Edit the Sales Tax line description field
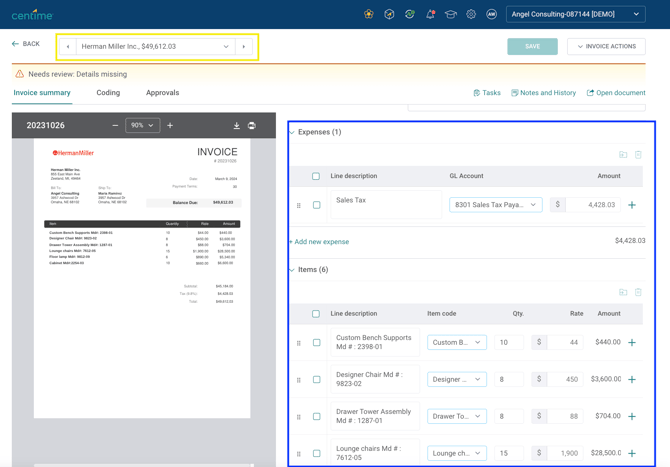Image resolution: width=670 pixels, height=467 pixels. (386, 205)
